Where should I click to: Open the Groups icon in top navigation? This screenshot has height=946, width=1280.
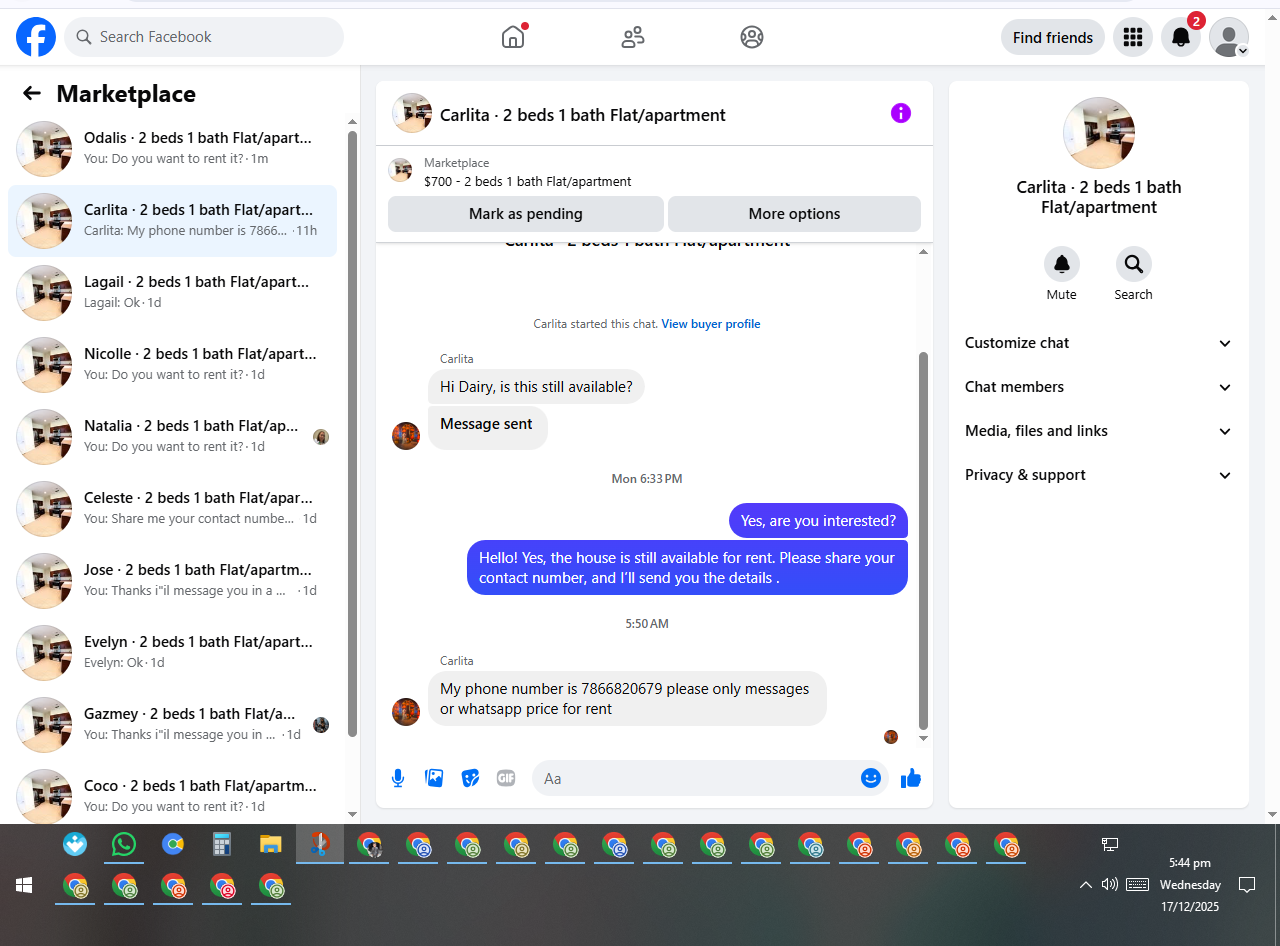[752, 37]
